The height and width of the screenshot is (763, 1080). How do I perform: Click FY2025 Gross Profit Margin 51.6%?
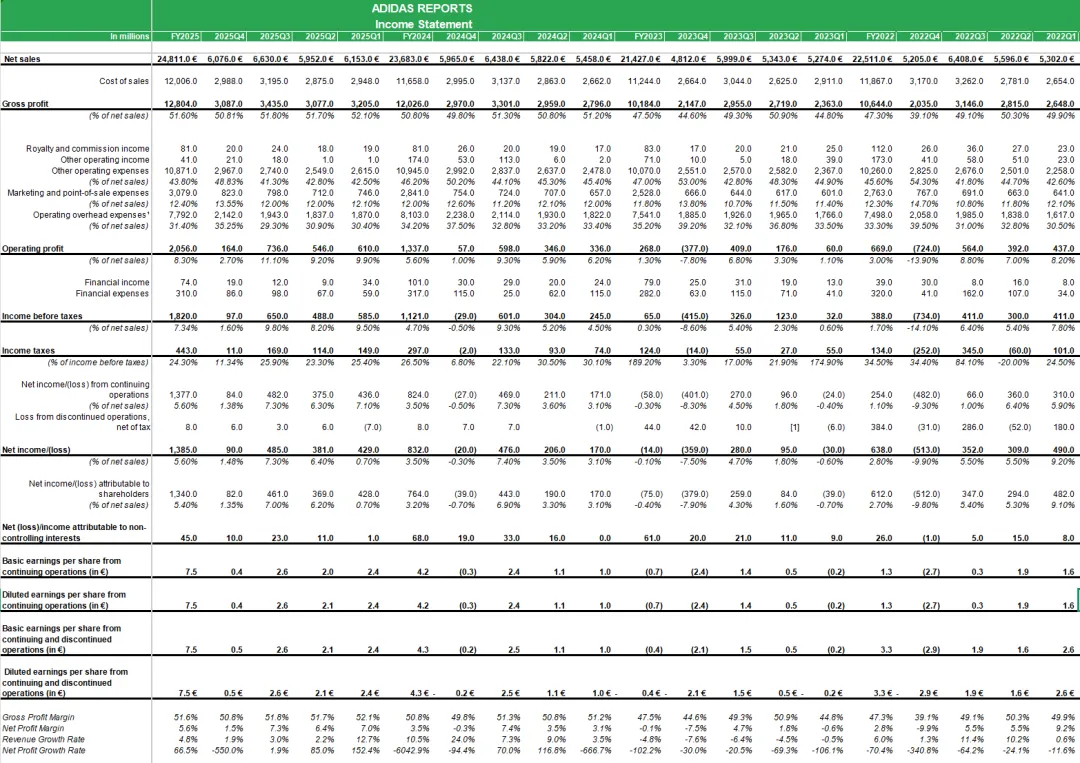pos(185,718)
